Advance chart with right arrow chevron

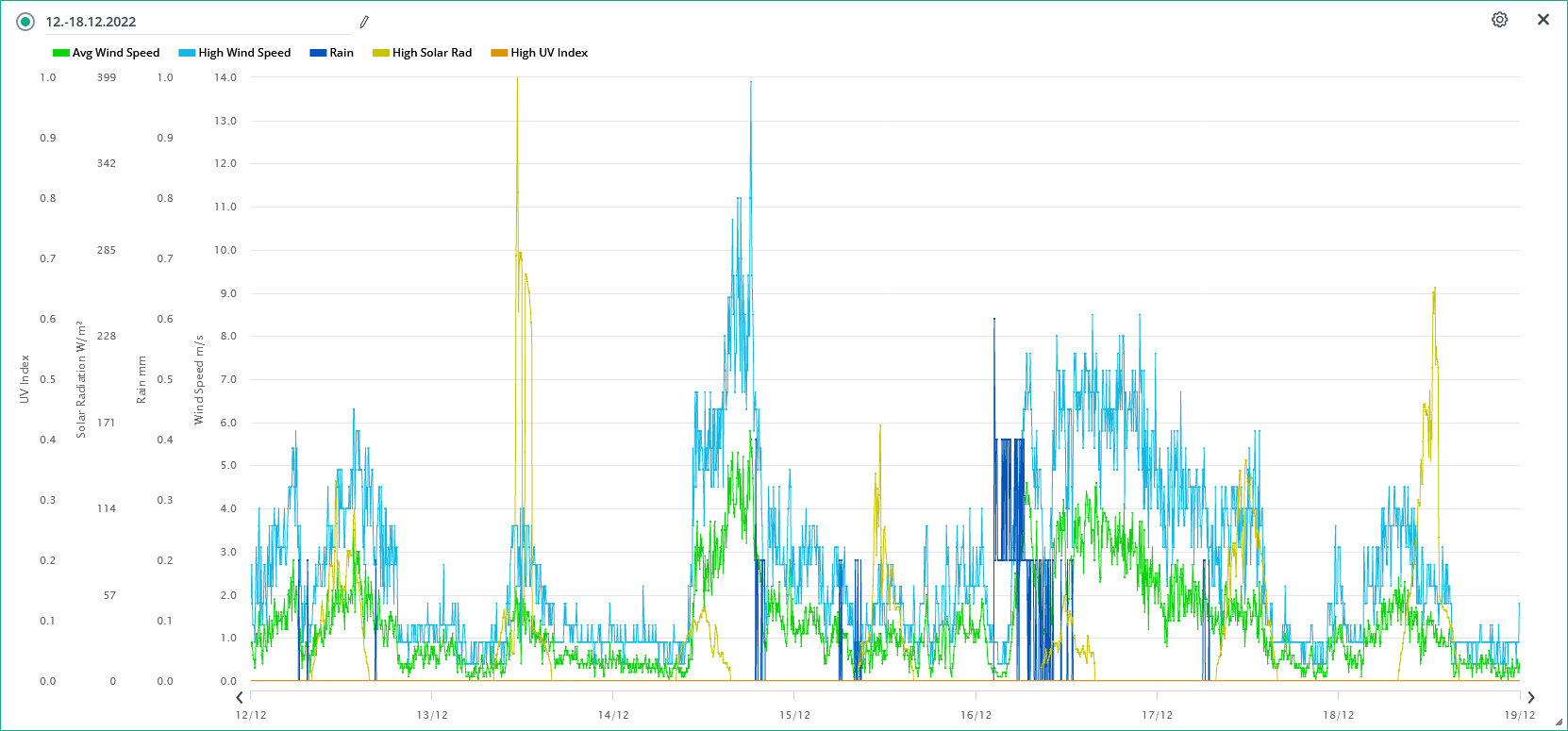[1530, 697]
